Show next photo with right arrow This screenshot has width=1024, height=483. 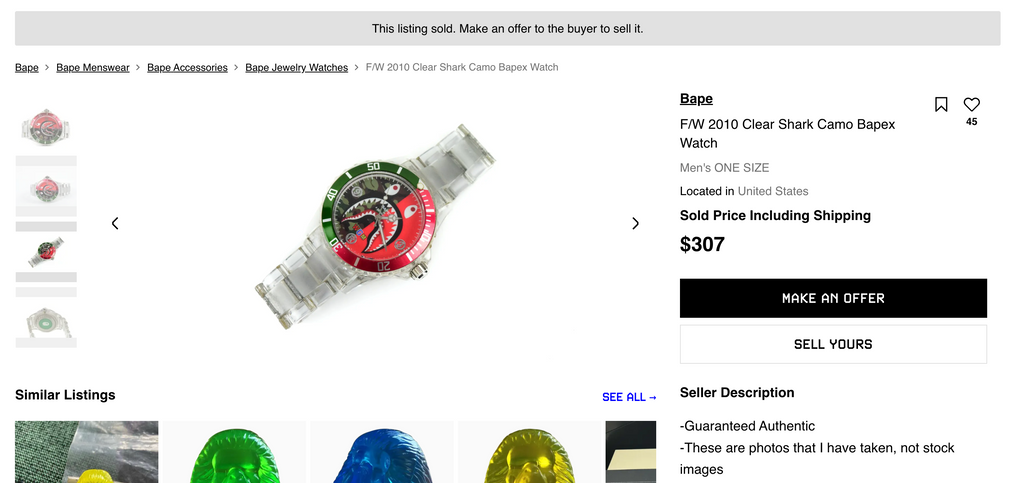pos(635,223)
